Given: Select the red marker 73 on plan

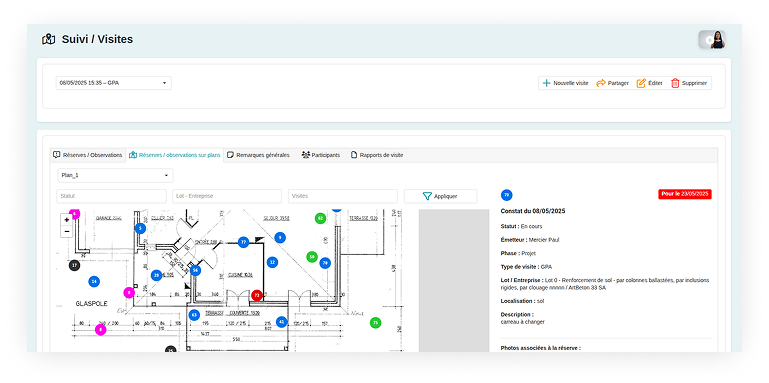Looking at the screenshot, I should 257,295.
